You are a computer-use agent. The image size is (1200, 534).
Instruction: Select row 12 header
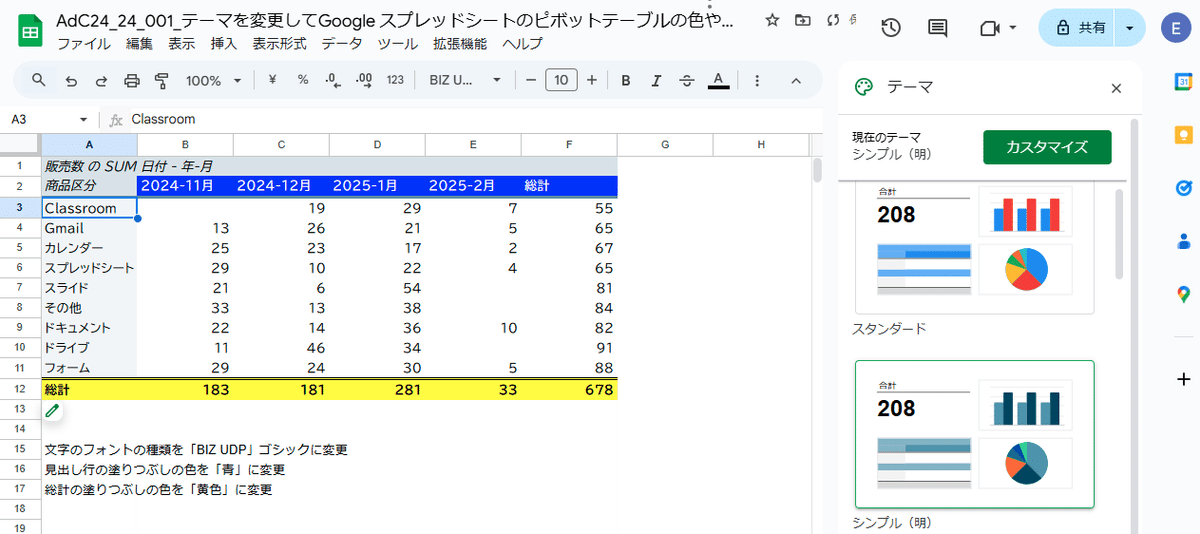point(20,389)
